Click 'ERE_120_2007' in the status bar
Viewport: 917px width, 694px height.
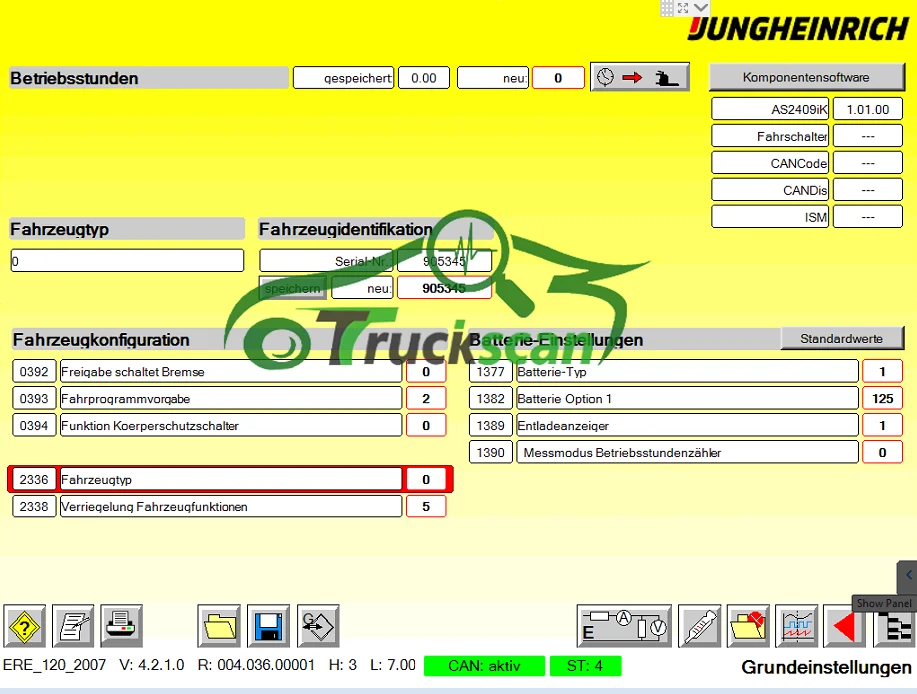[54, 665]
